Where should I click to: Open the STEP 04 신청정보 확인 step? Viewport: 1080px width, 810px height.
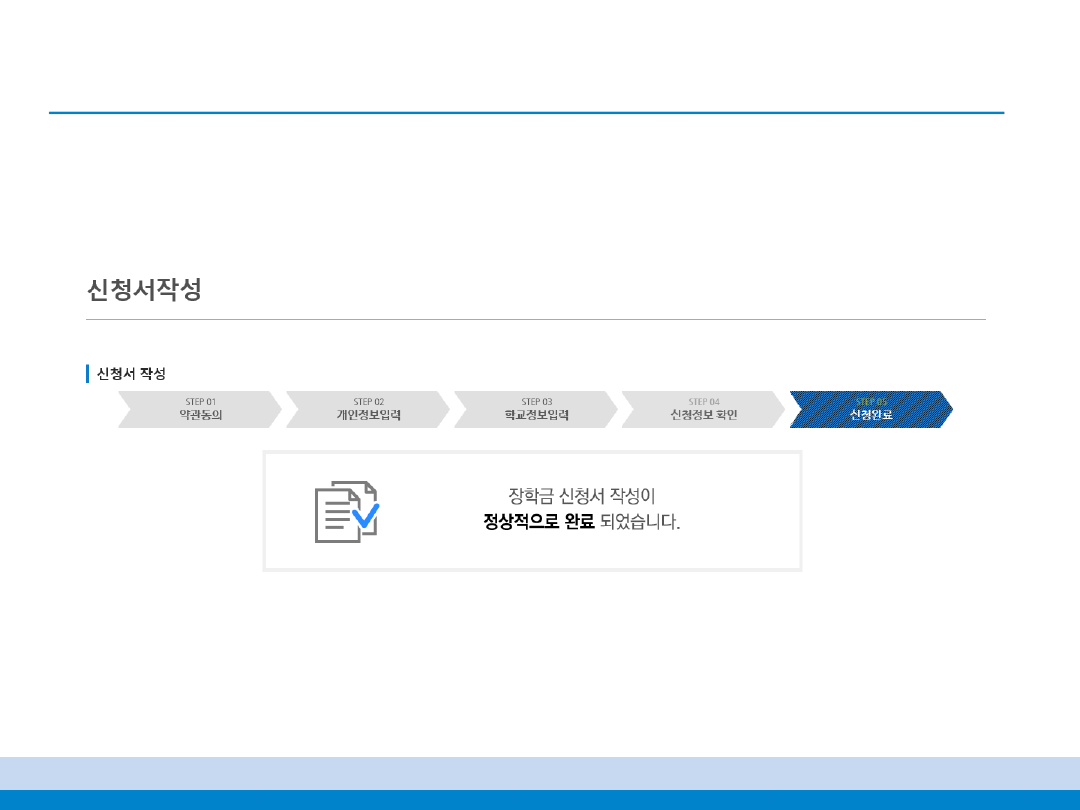pos(704,410)
